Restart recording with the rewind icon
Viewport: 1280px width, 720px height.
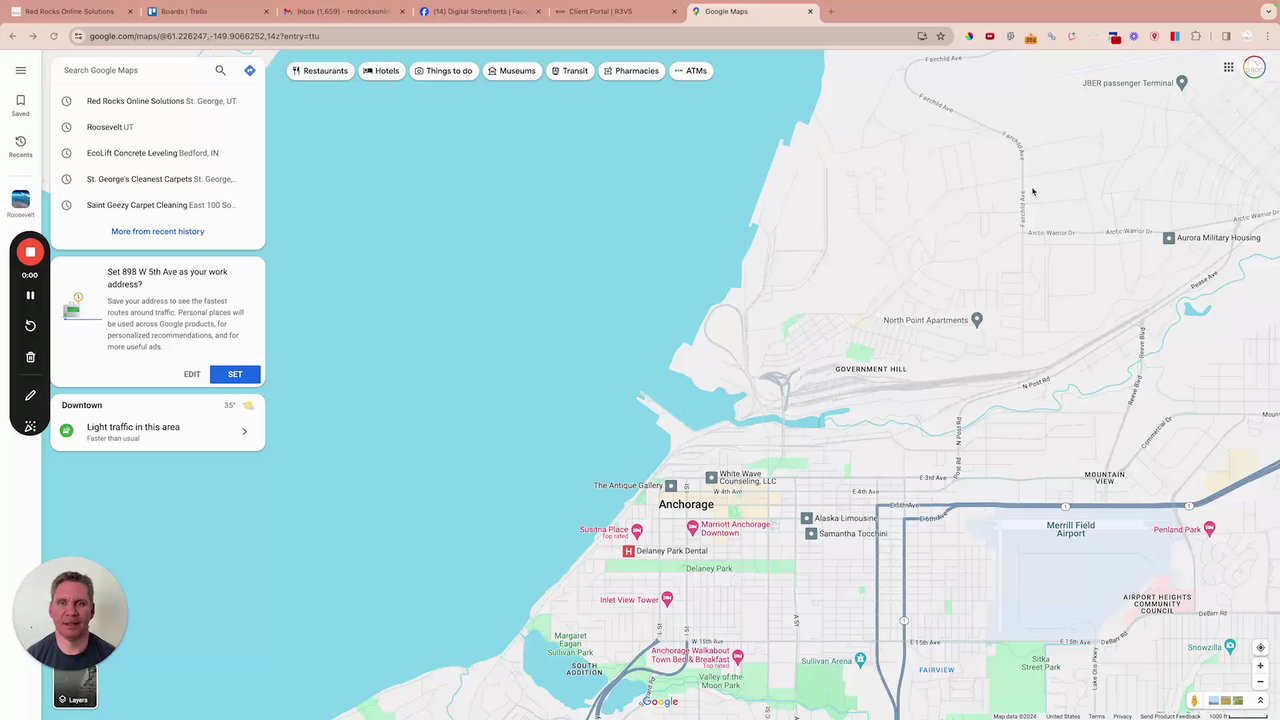pyautogui.click(x=30, y=326)
